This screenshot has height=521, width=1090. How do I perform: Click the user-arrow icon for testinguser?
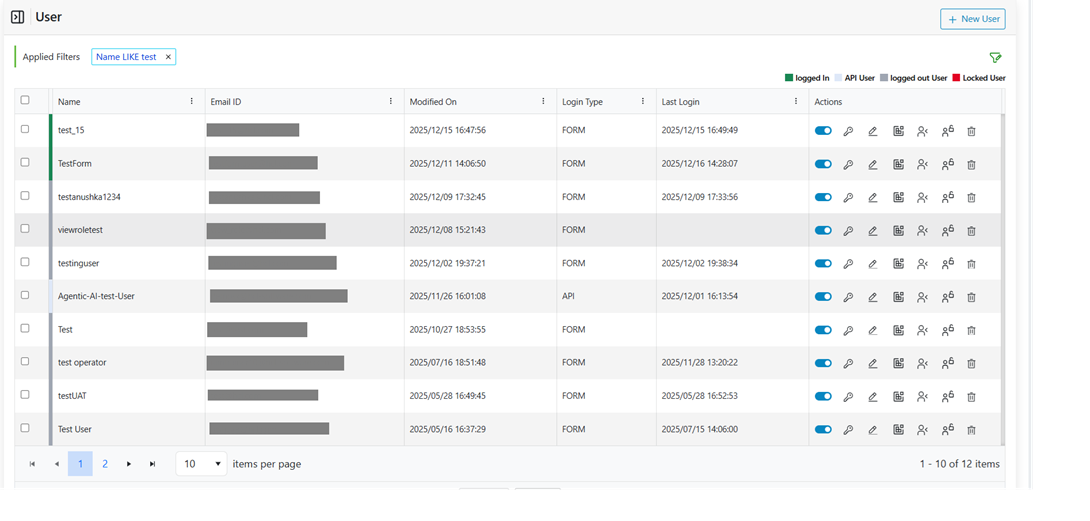pyautogui.click(x=922, y=264)
